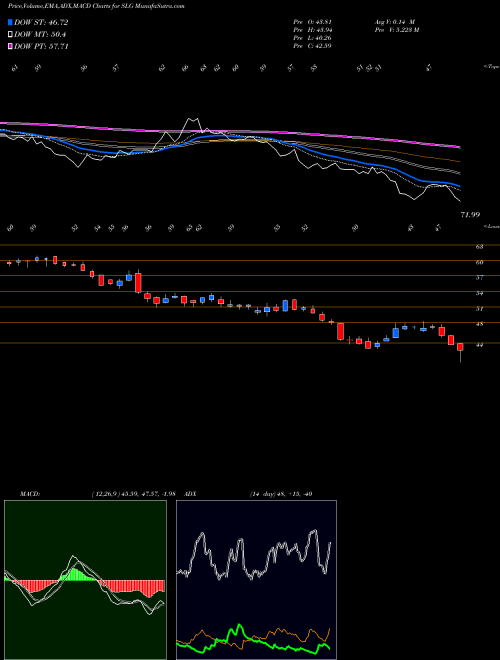The width and height of the screenshot is (500, 660).
Task: Click the 63 price axis label
Action: [x=479, y=247]
